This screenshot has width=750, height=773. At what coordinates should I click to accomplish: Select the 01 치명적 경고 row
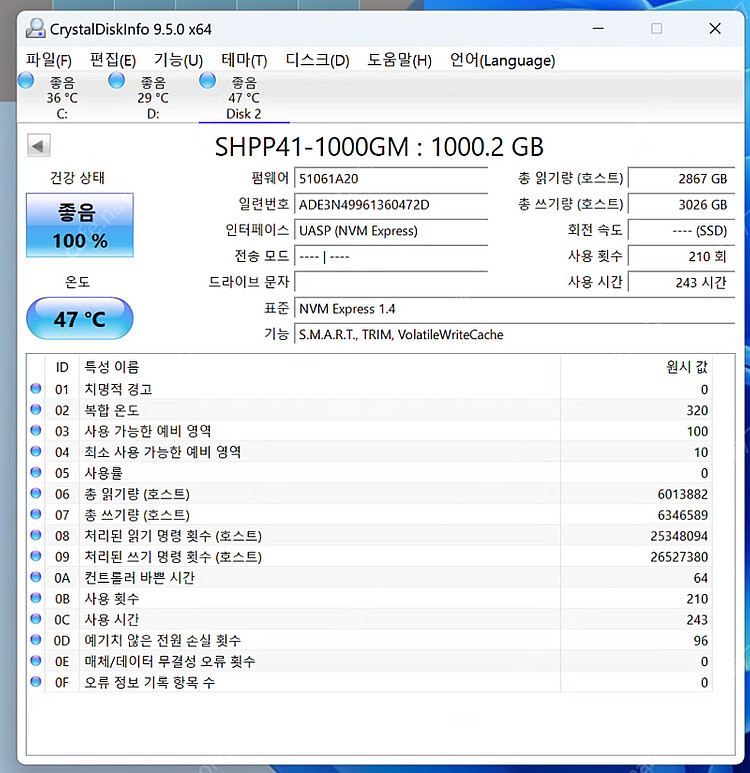(370, 389)
